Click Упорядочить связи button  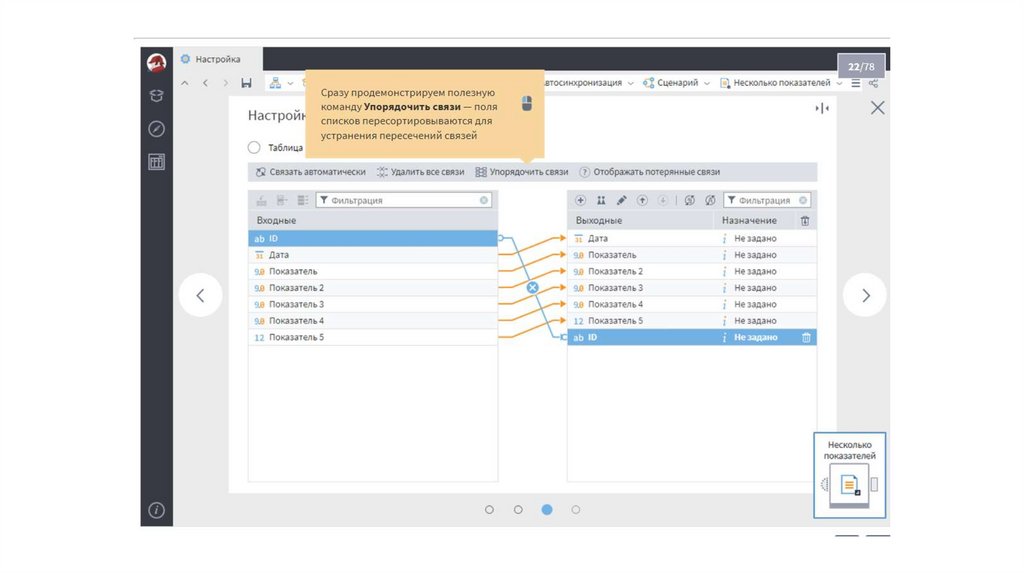pos(522,172)
